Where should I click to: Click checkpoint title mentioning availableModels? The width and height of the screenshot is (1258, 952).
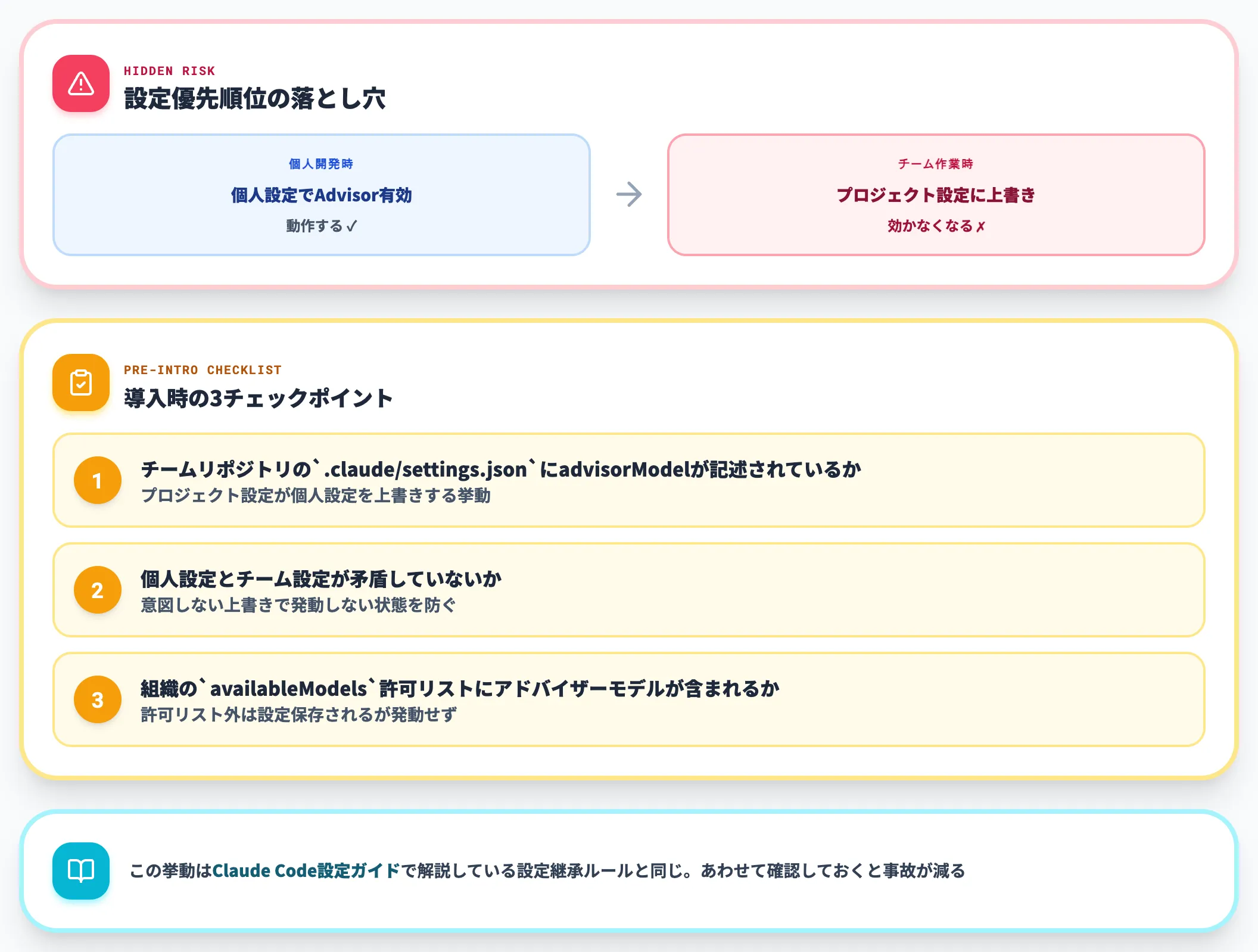click(x=460, y=689)
